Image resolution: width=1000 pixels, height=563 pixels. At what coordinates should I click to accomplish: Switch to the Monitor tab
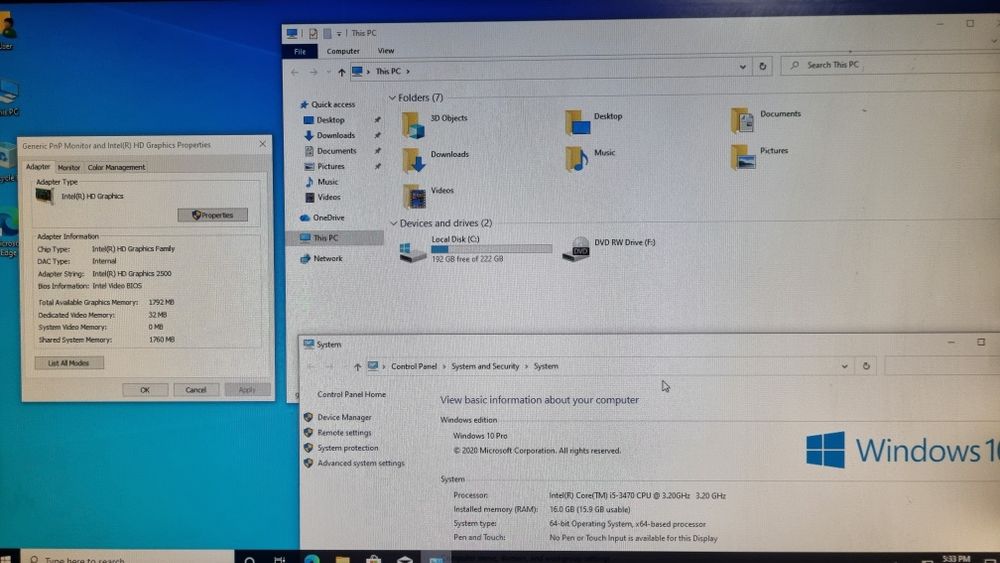coord(69,167)
